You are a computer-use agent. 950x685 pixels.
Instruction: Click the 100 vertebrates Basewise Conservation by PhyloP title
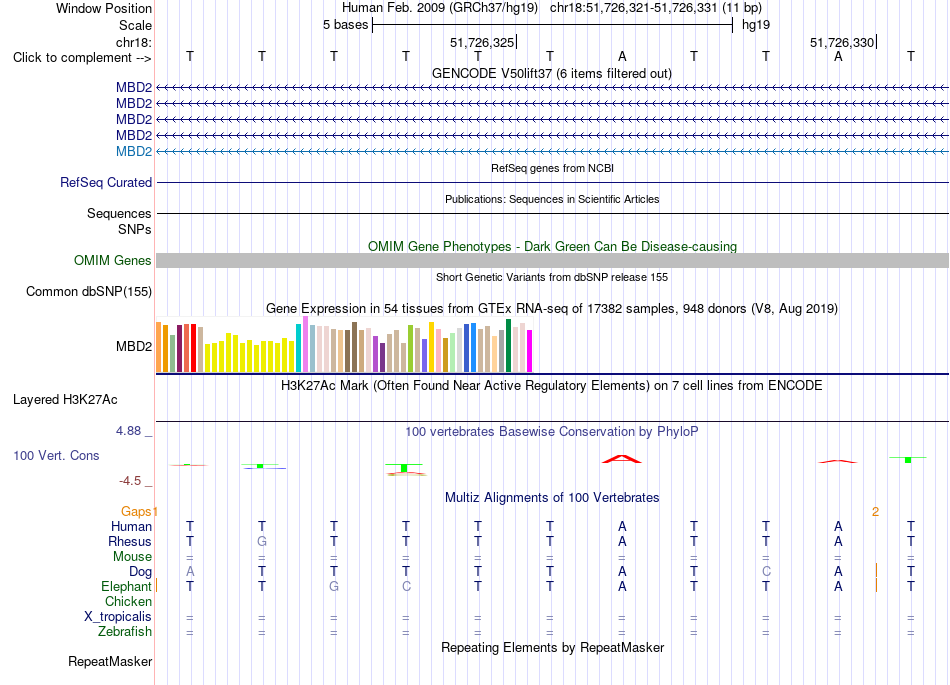coord(551,432)
